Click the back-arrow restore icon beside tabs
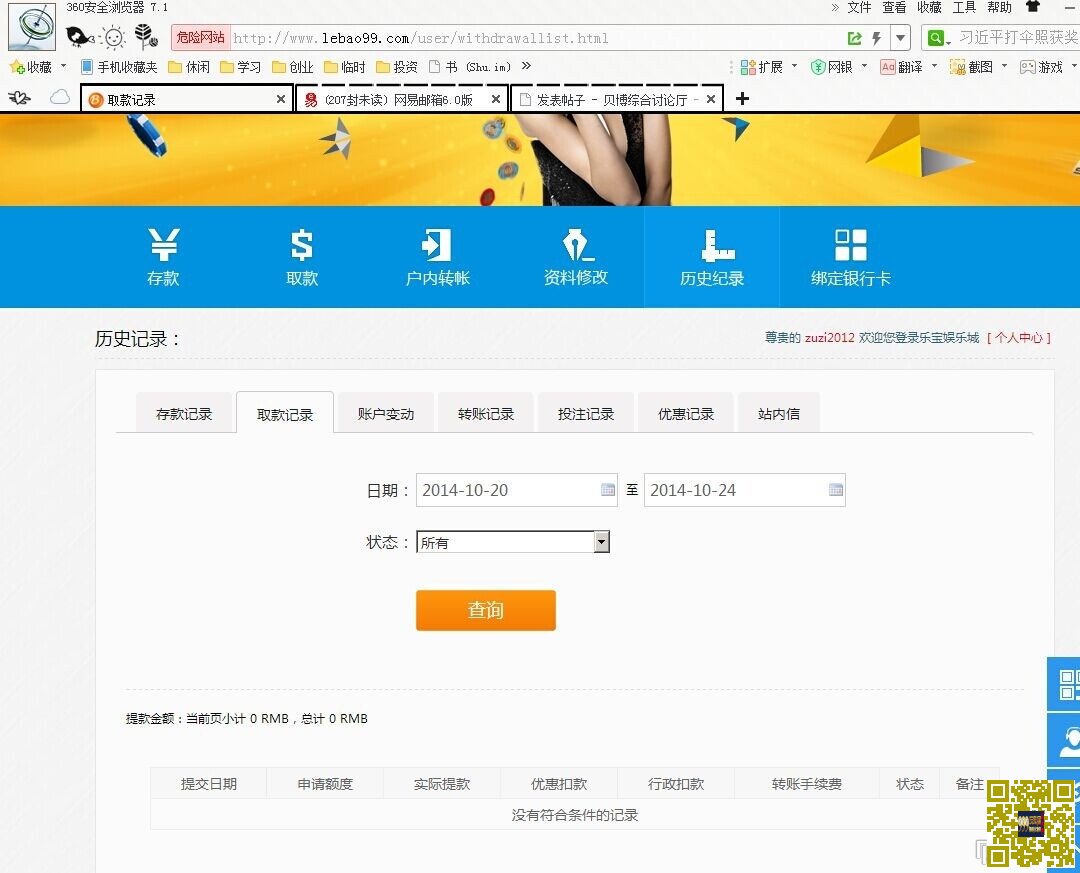The width and height of the screenshot is (1080, 873). 19,98
